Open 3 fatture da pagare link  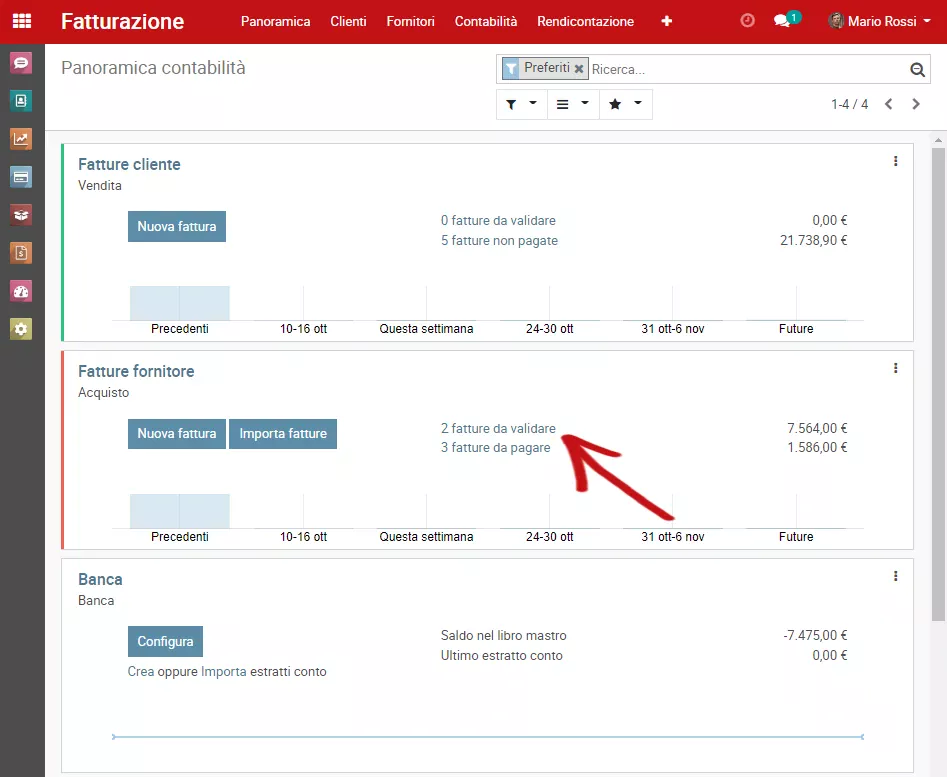click(x=496, y=447)
